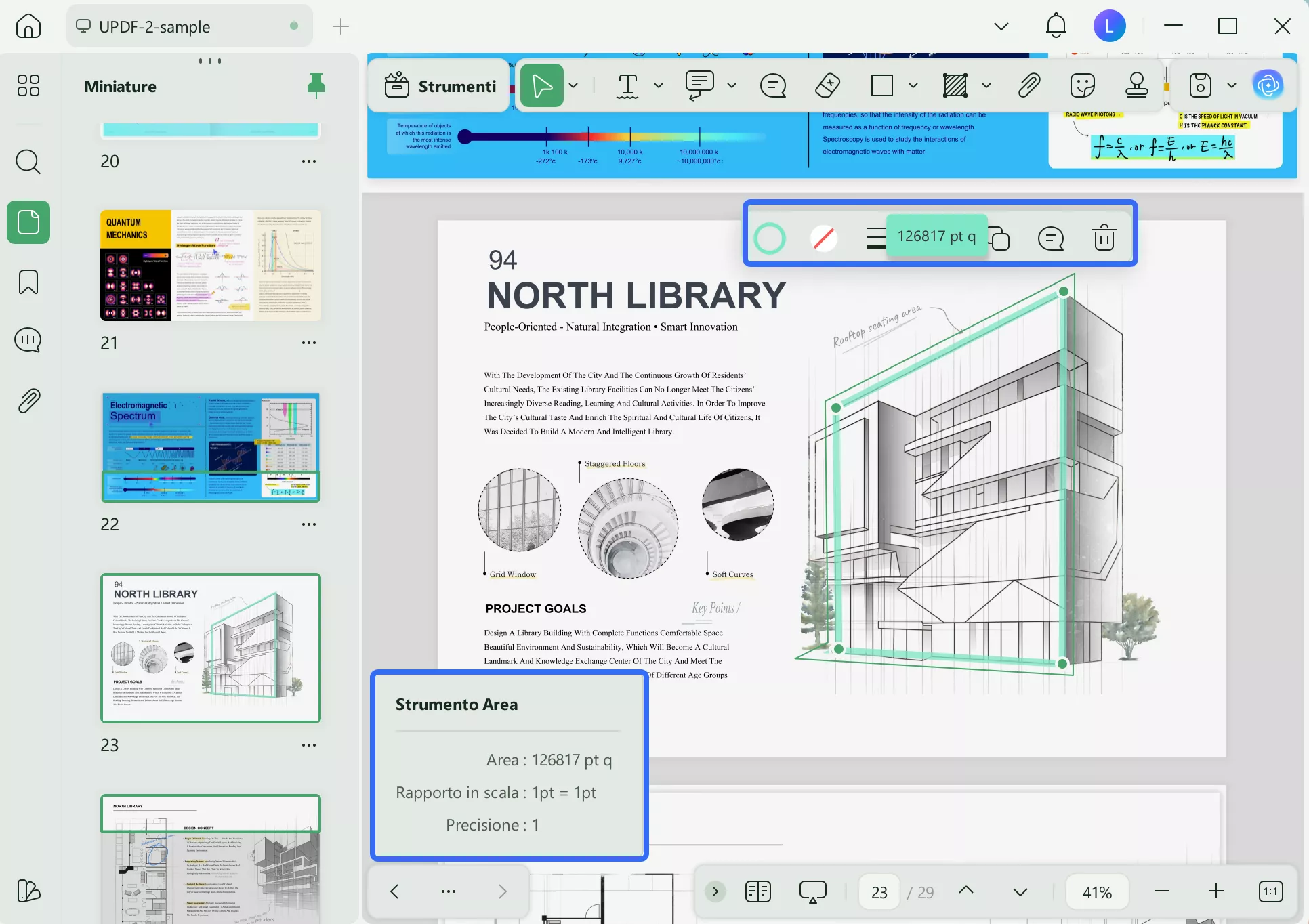1309x924 pixels.
Task: Select the eraser tool in toolbar
Action: tap(827, 85)
